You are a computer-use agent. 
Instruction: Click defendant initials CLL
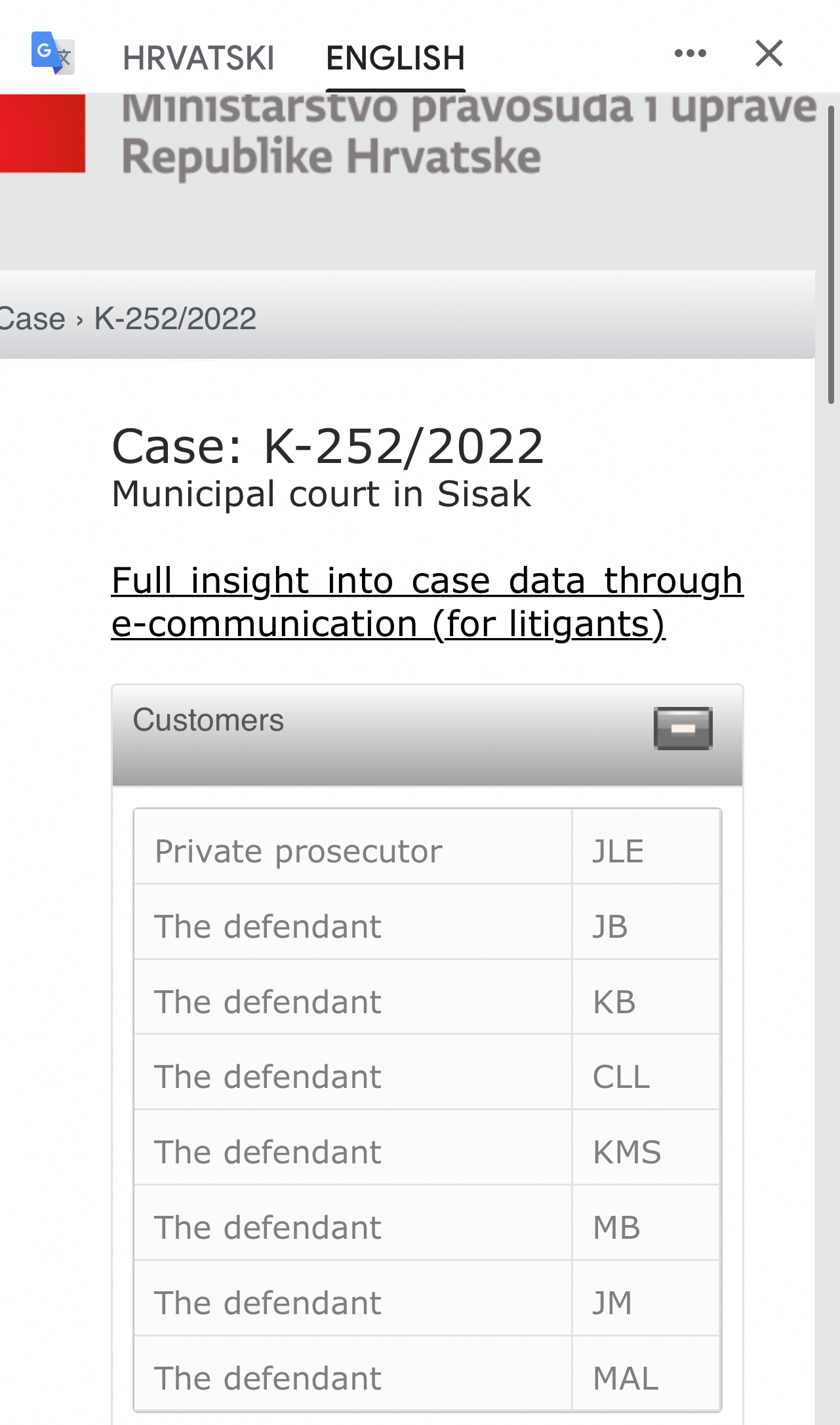point(621,1077)
